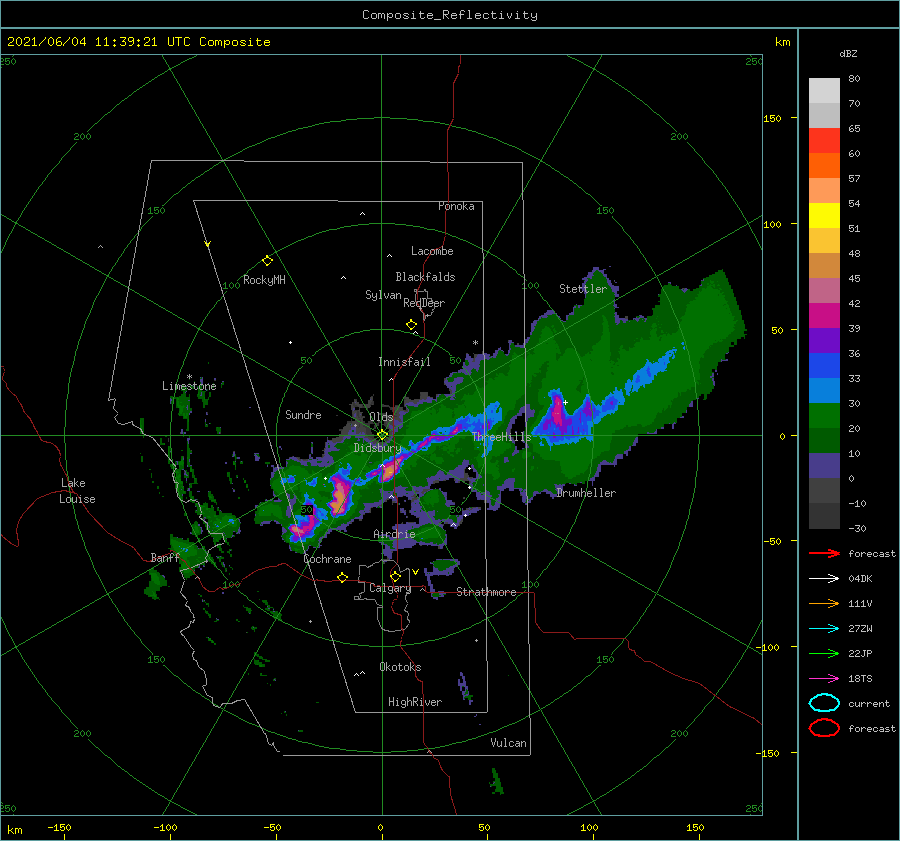Click the 'current' legend label
900x841 pixels.
pos(869,704)
